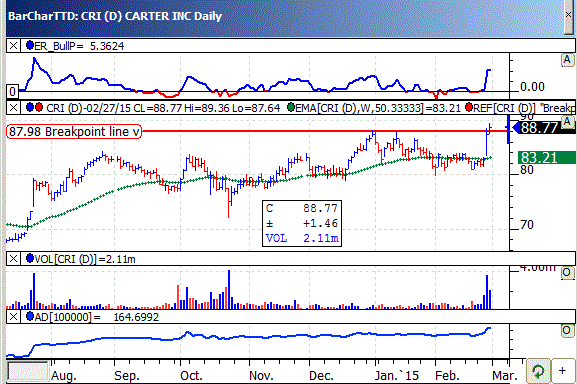Click the REF[CRI (D)] Breakpoint label
577x384 pixels.
524,108
